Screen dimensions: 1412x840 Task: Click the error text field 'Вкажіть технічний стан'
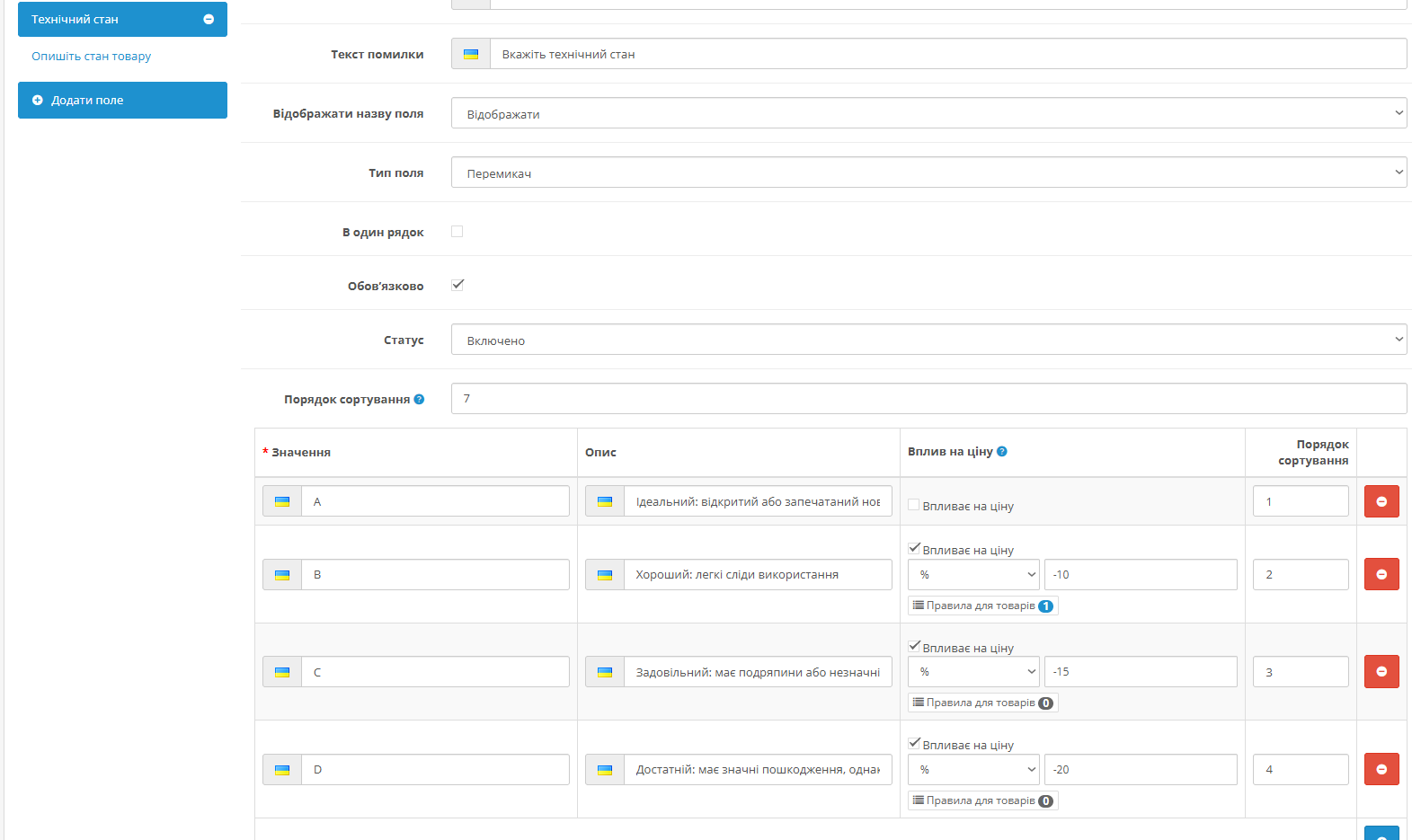[x=948, y=54]
